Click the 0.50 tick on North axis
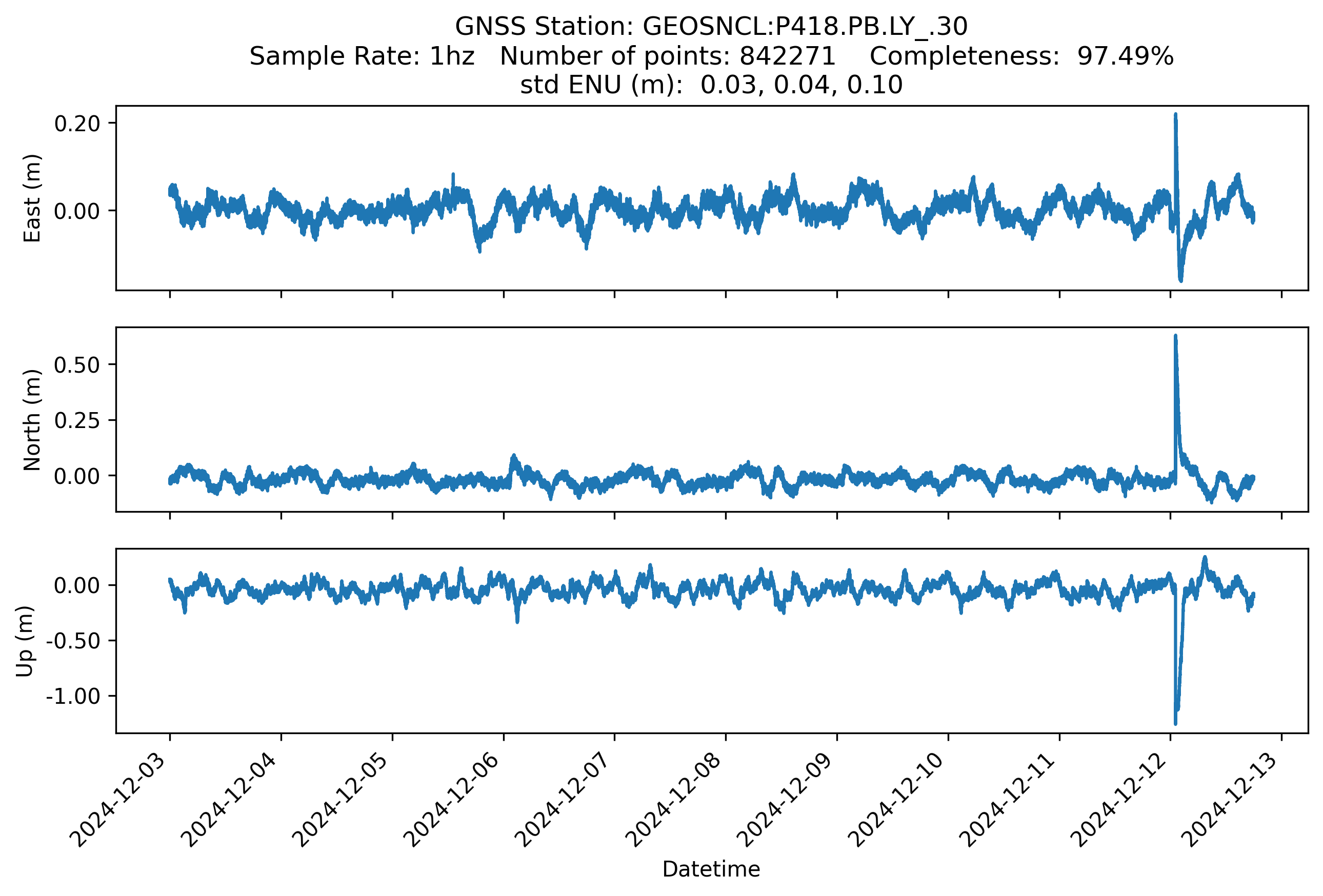 [77, 364]
